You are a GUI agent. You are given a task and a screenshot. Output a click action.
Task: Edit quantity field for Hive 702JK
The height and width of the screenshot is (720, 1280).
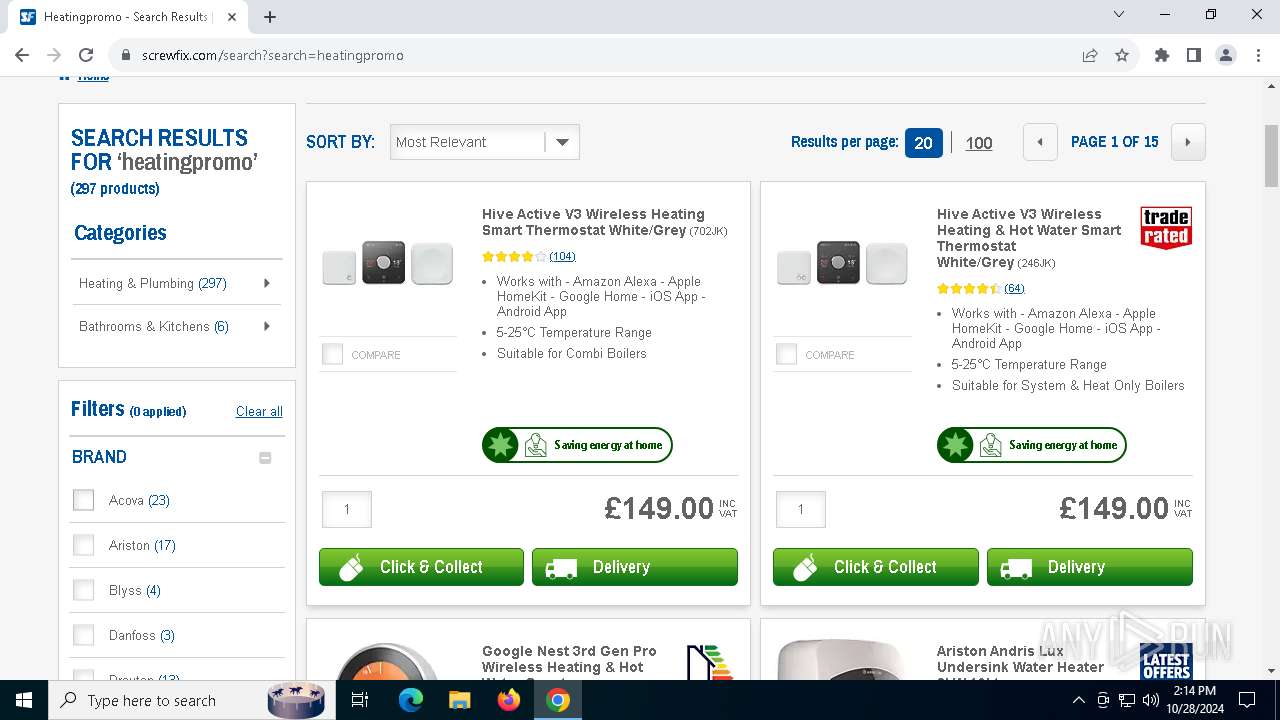point(347,509)
